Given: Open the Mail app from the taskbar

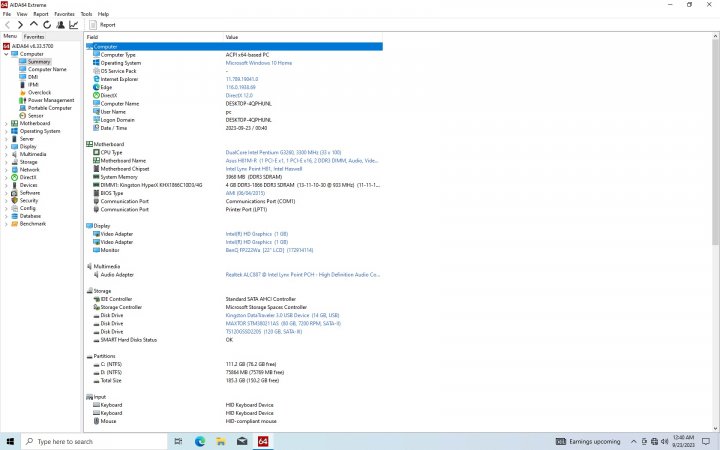Looking at the screenshot, I should [x=242, y=441].
